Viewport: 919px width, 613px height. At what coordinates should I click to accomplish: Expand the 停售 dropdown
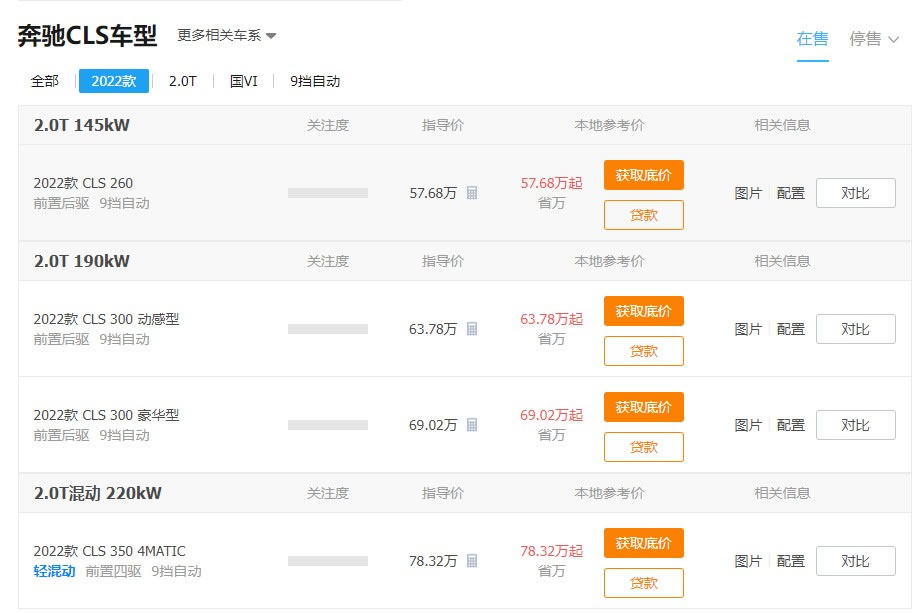coord(874,39)
